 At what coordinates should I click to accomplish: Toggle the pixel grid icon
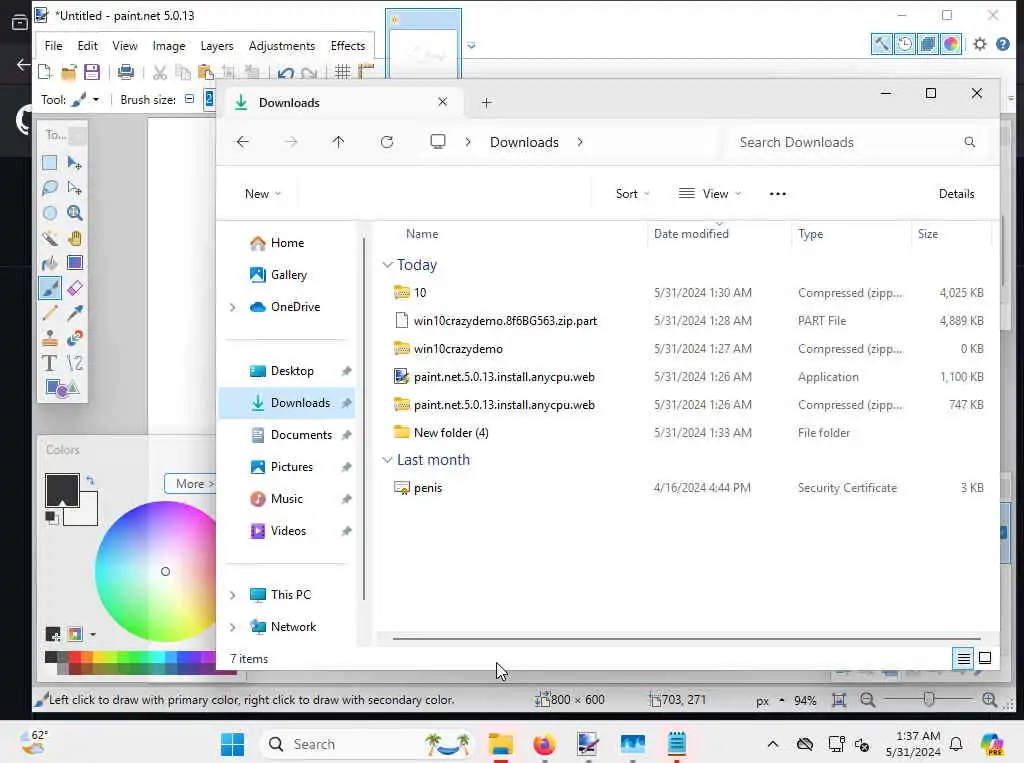coord(342,72)
